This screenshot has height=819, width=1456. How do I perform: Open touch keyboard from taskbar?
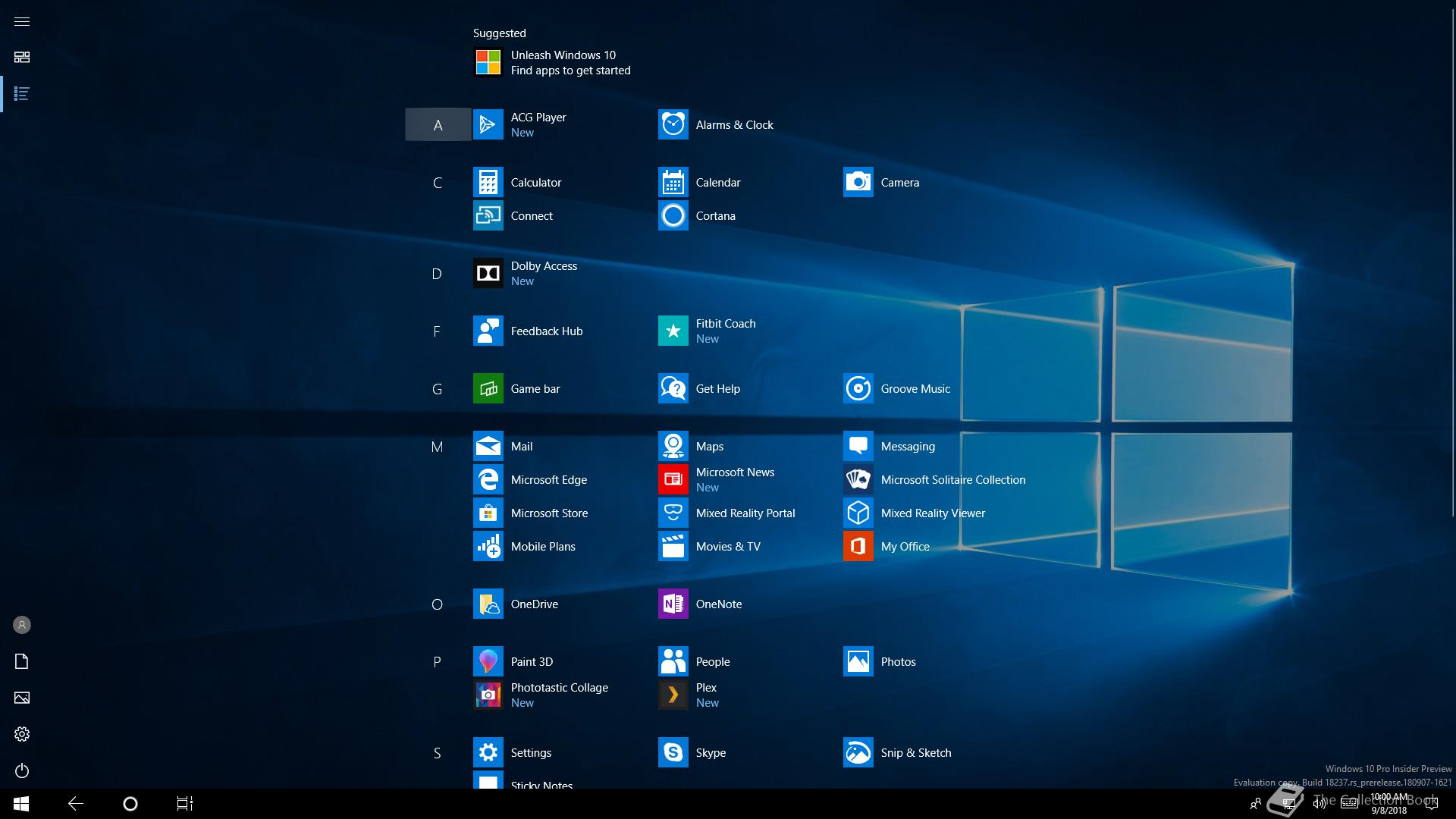coord(1349,804)
